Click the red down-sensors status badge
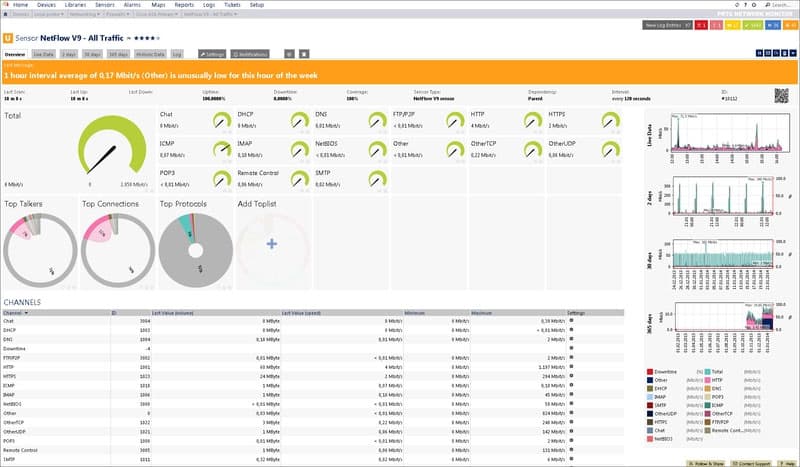Screen dimensions: 800x467 701,25
